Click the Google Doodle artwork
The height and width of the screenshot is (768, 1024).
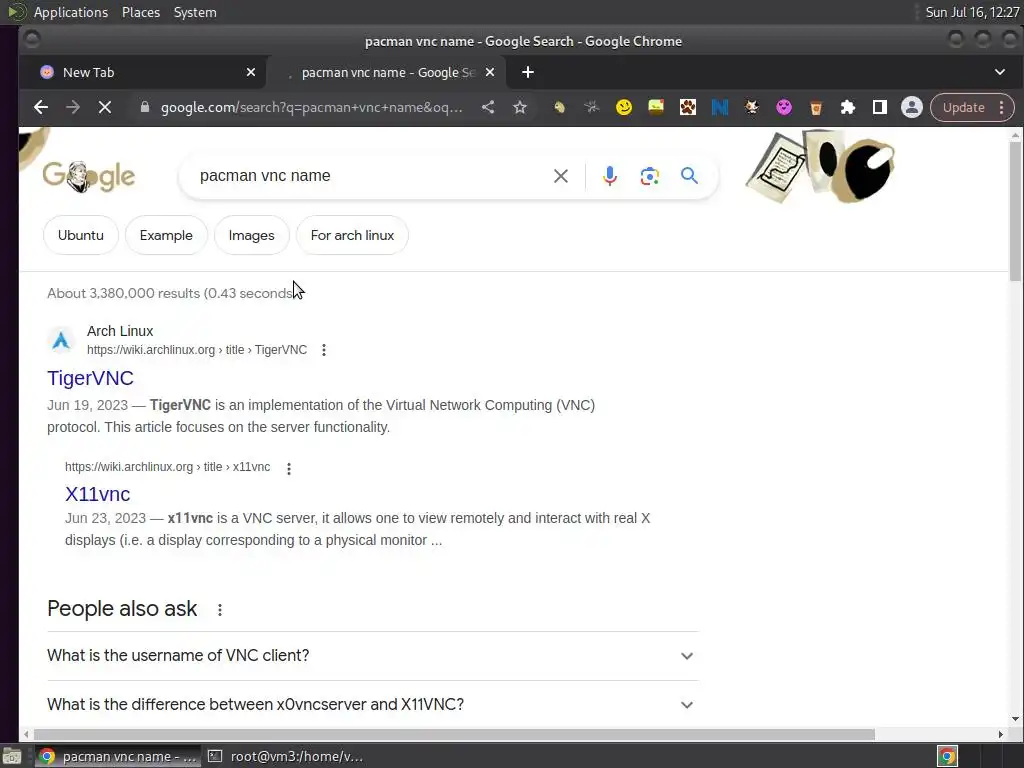click(820, 167)
